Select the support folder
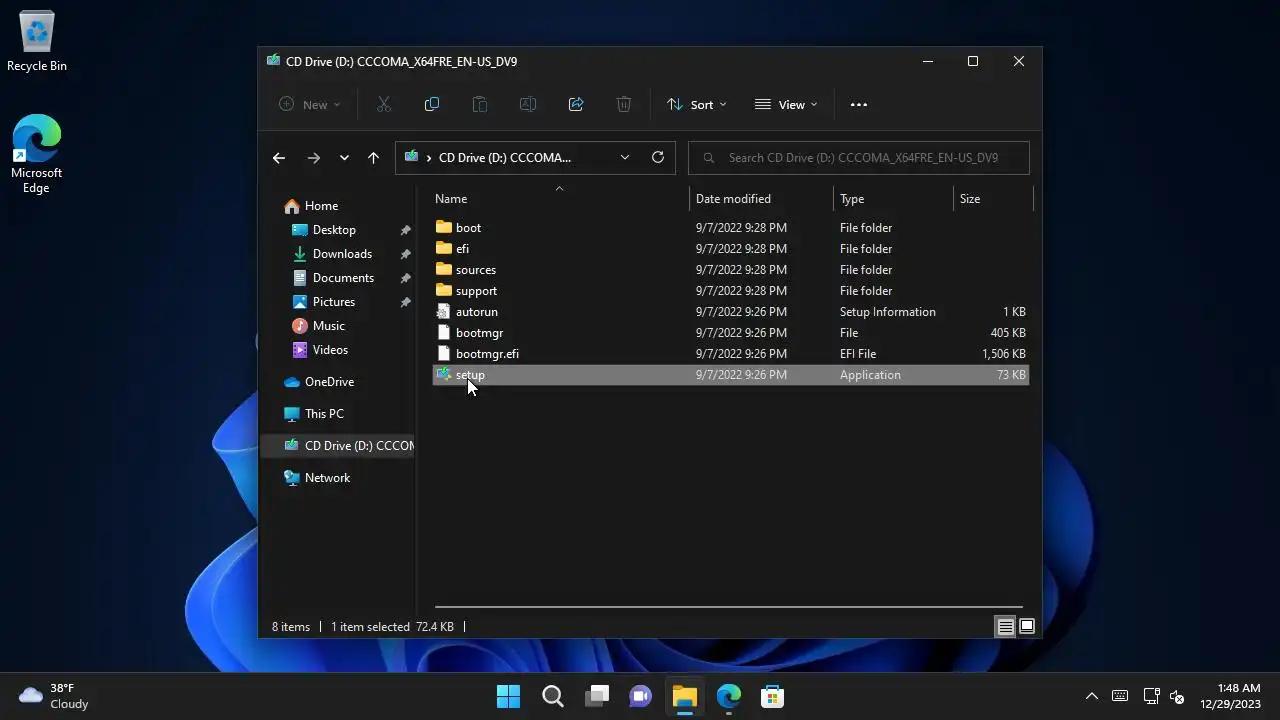The height and width of the screenshot is (720, 1280). coord(730,291)
